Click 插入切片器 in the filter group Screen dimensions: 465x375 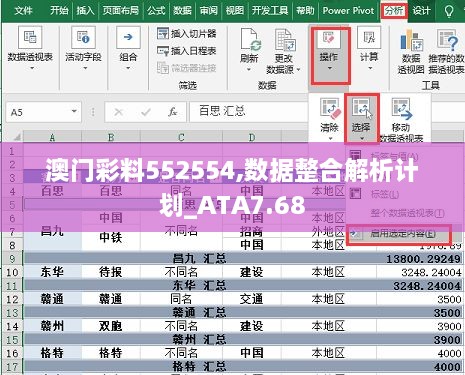(x=187, y=33)
